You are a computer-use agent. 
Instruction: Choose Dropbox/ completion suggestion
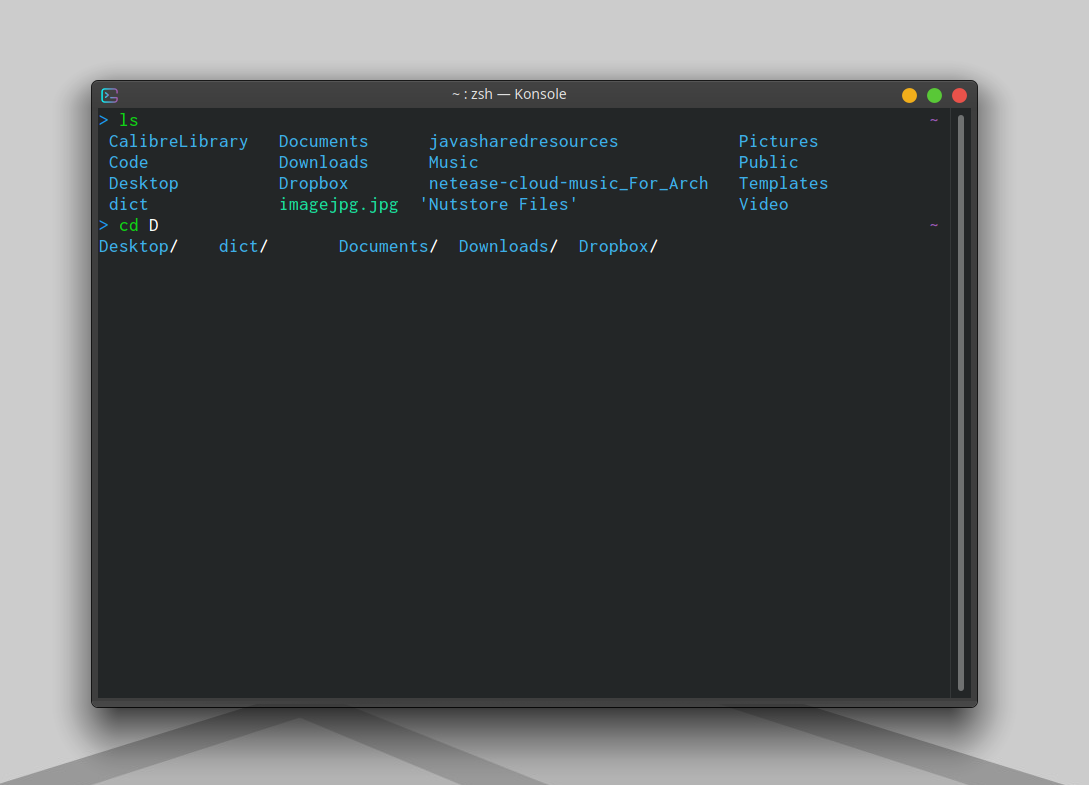(618, 247)
